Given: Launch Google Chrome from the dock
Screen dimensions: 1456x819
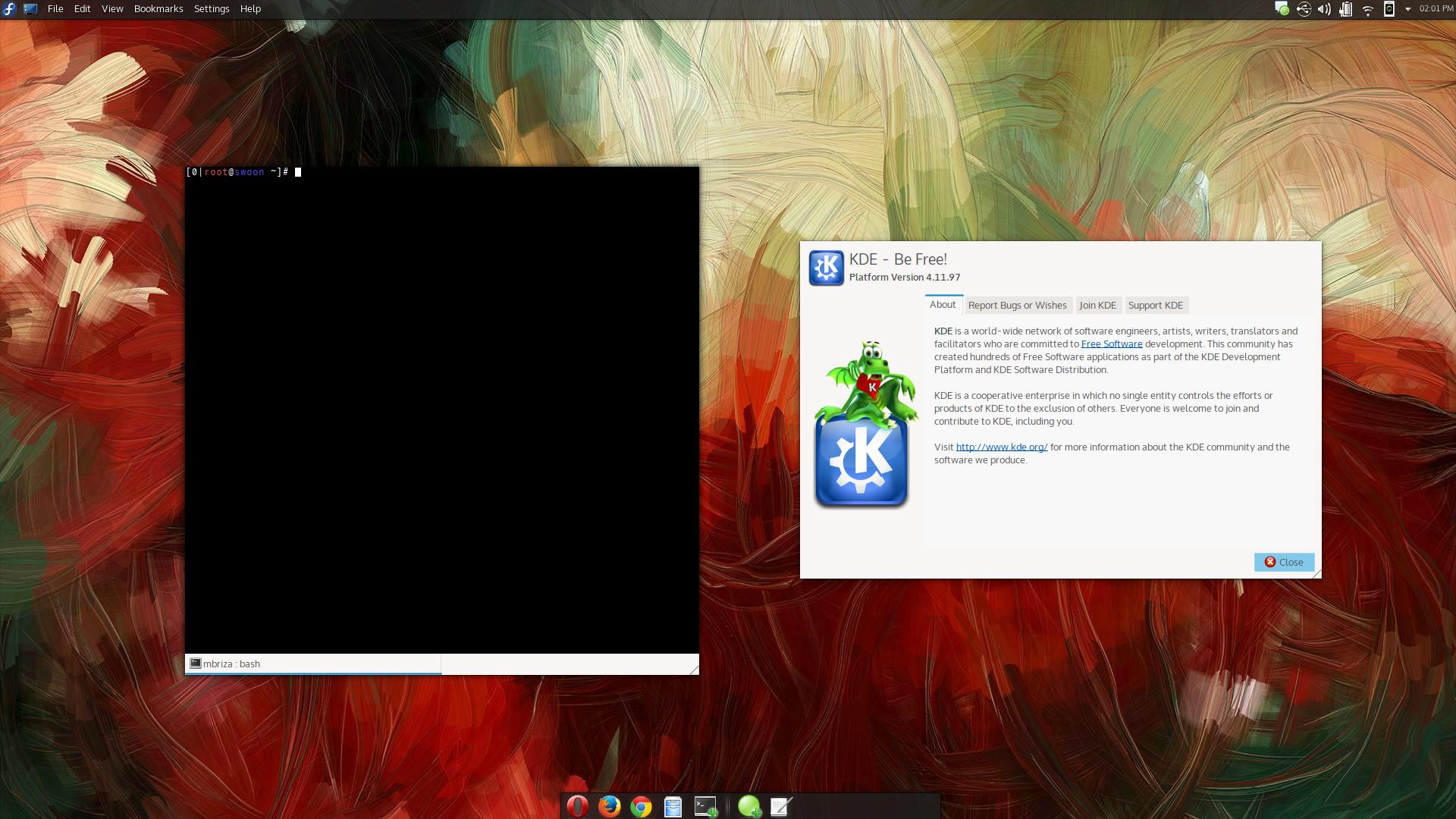Looking at the screenshot, I should [641, 807].
